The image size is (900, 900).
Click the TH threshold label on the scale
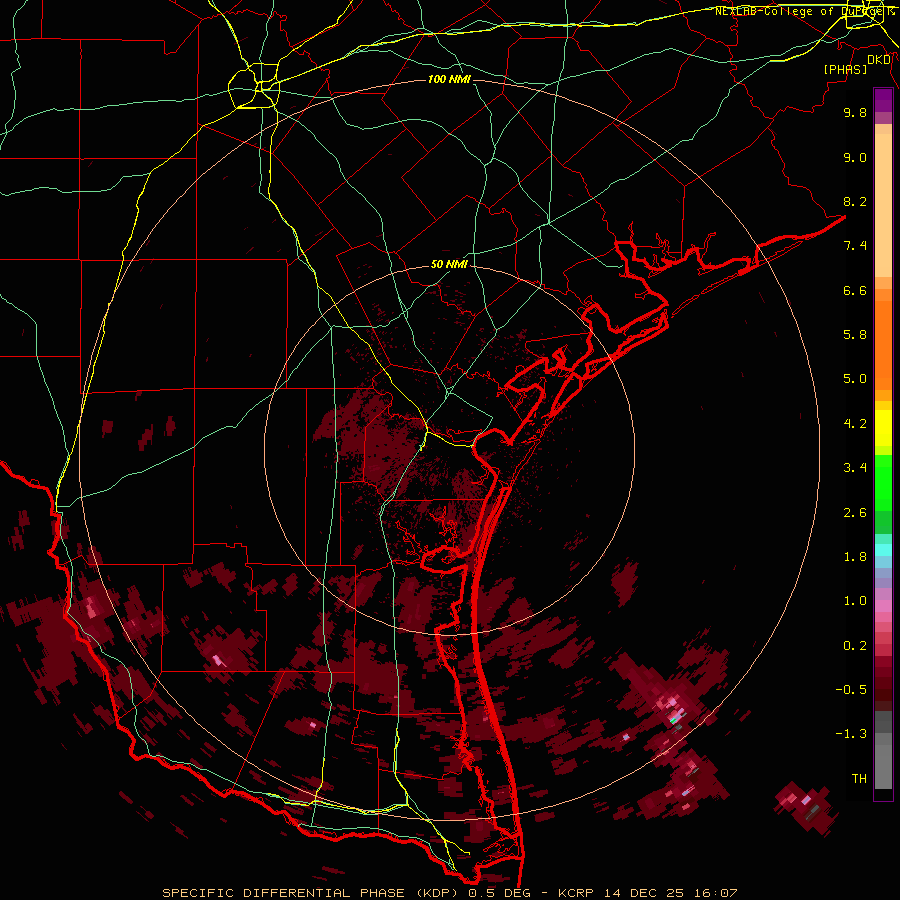(859, 779)
